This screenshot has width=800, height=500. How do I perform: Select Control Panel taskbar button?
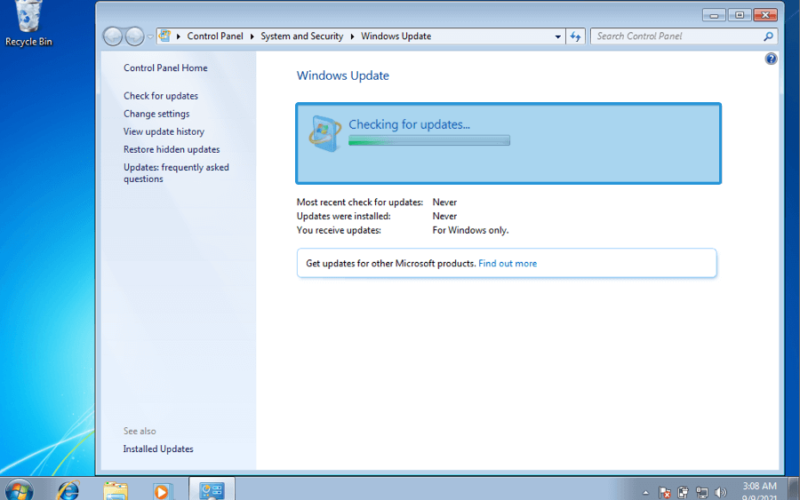tap(212, 489)
